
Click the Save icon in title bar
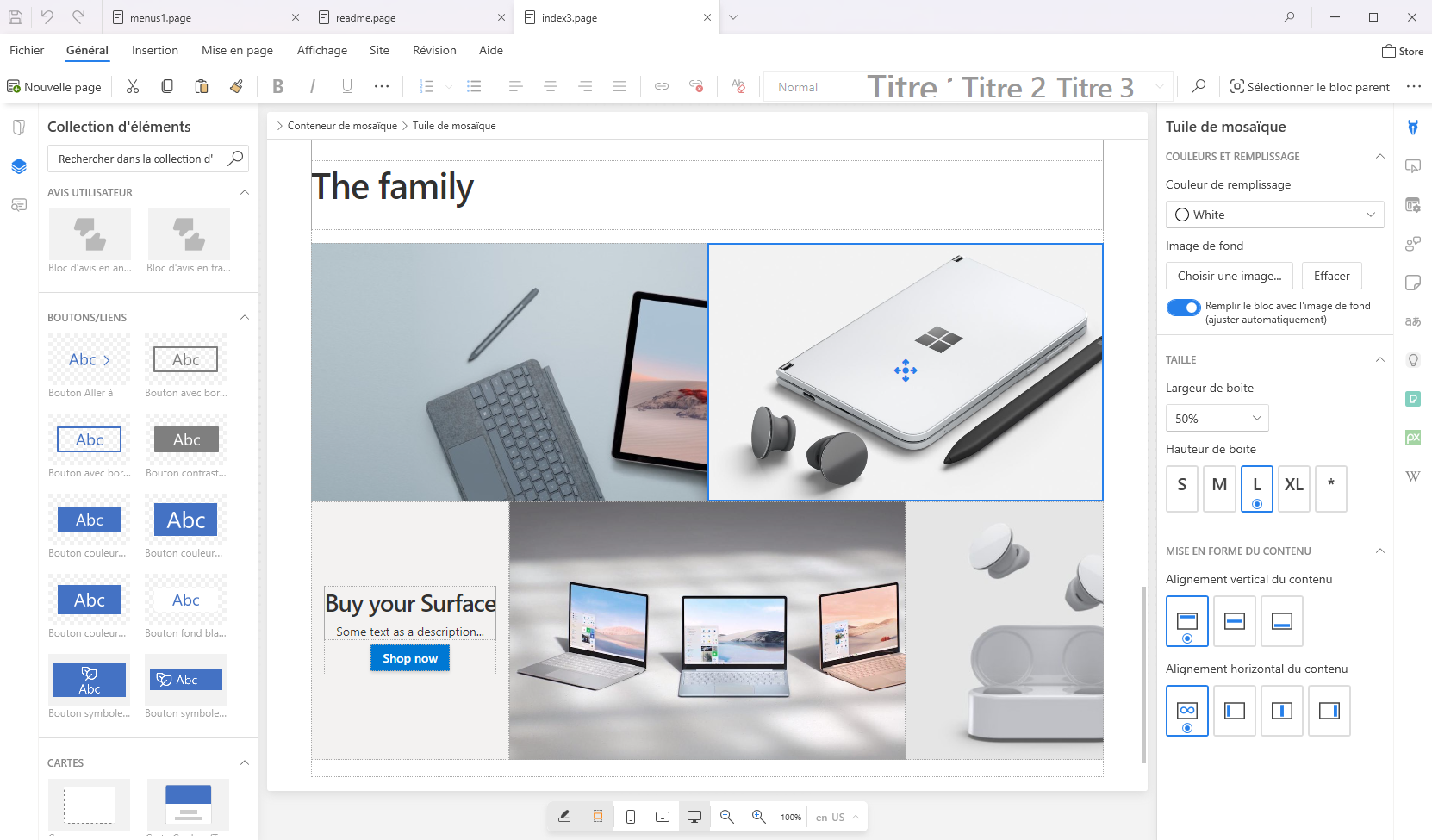pos(16,16)
